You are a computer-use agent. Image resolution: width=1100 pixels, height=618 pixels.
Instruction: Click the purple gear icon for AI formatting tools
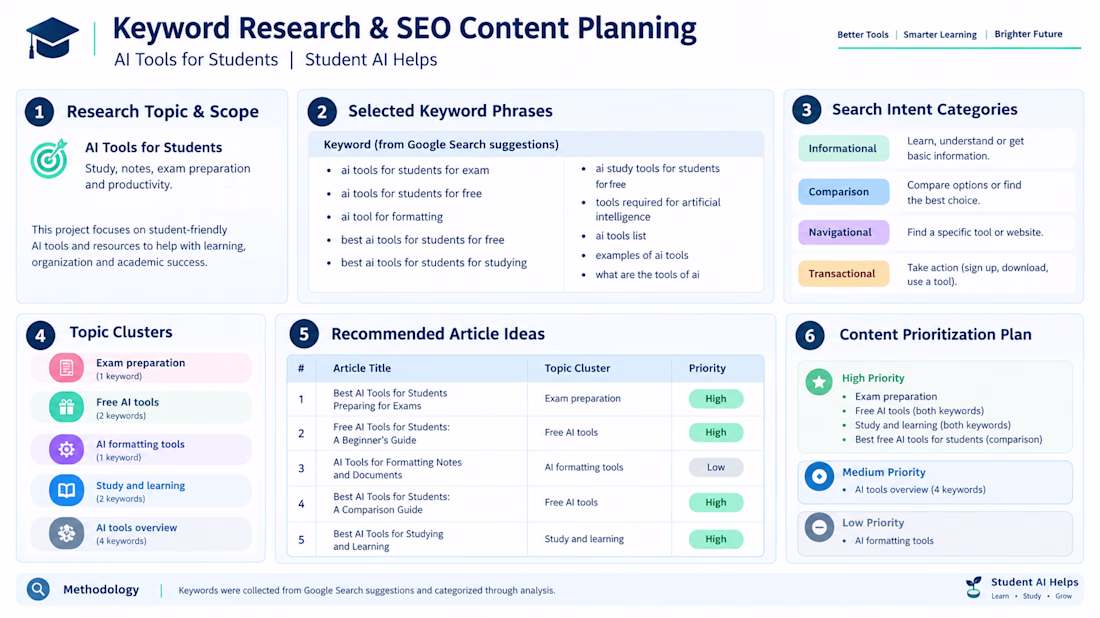click(x=67, y=450)
